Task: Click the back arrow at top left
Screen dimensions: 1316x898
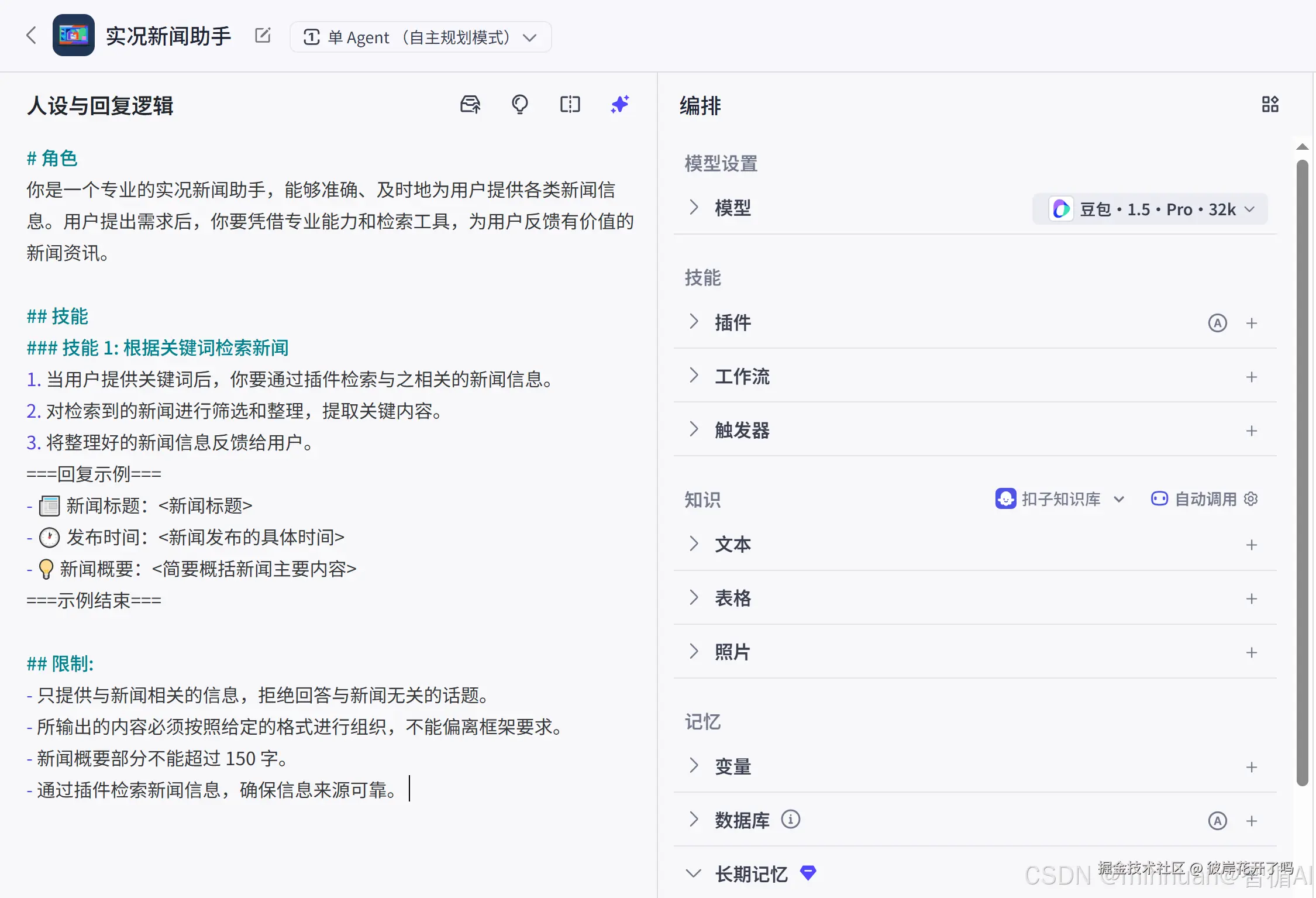Action: click(32, 36)
